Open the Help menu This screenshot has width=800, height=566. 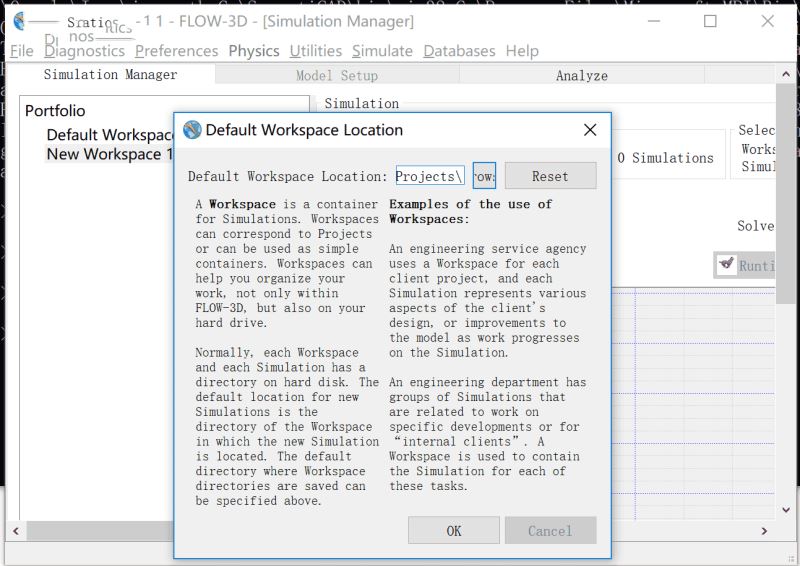[x=522, y=51]
